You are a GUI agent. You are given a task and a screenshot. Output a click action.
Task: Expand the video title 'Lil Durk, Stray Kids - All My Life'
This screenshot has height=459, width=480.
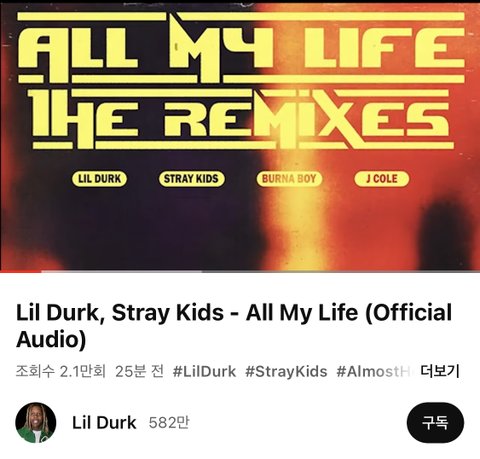click(x=234, y=325)
